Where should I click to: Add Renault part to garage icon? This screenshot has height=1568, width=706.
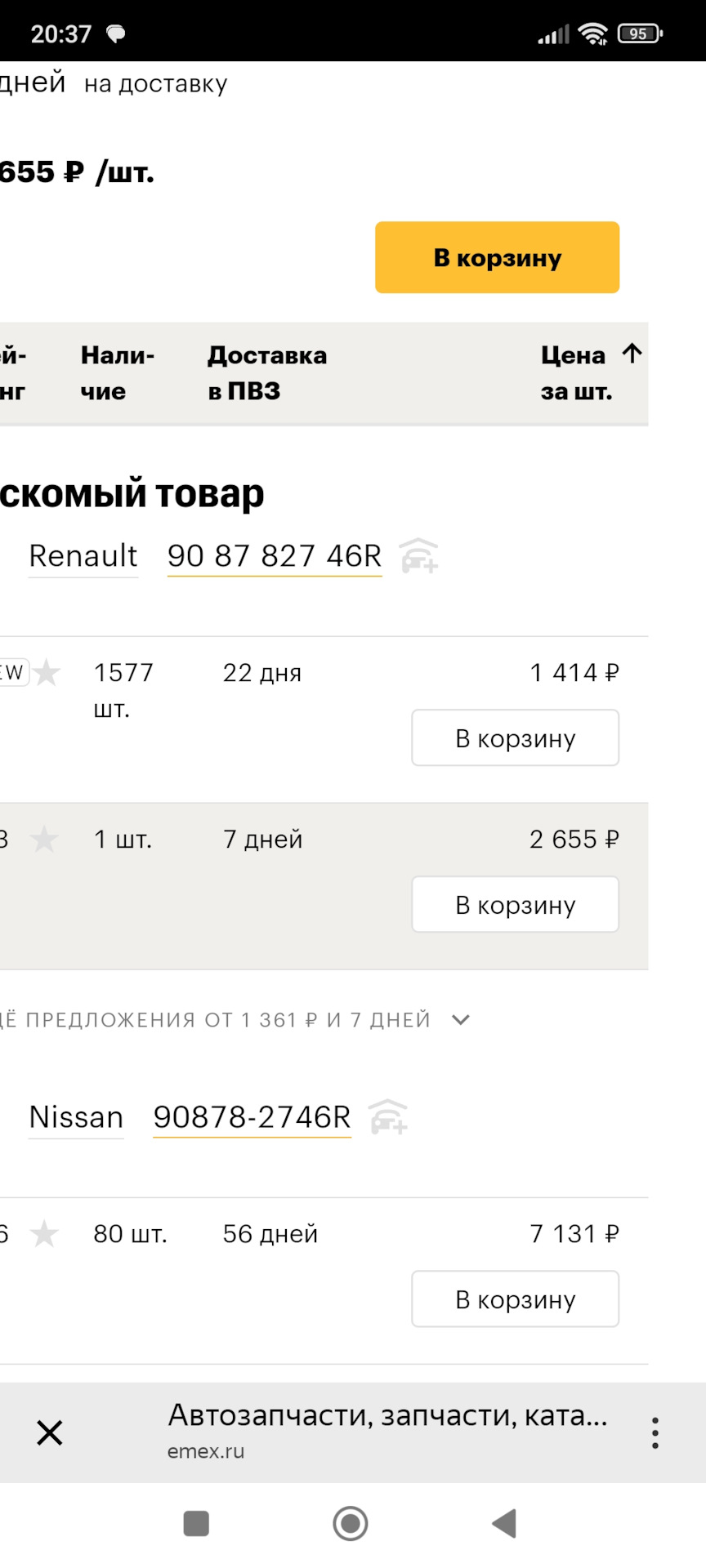click(x=419, y=556)
